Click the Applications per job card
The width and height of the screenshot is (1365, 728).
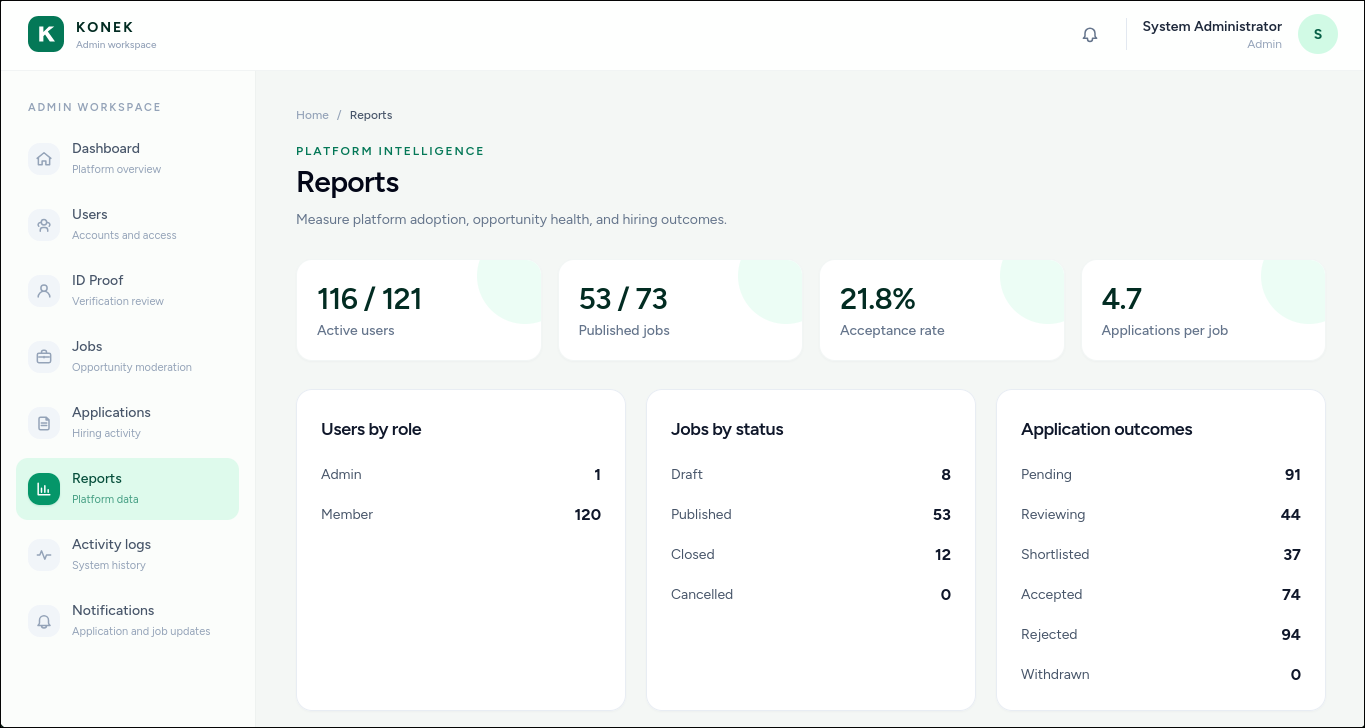click(1203, 310)
